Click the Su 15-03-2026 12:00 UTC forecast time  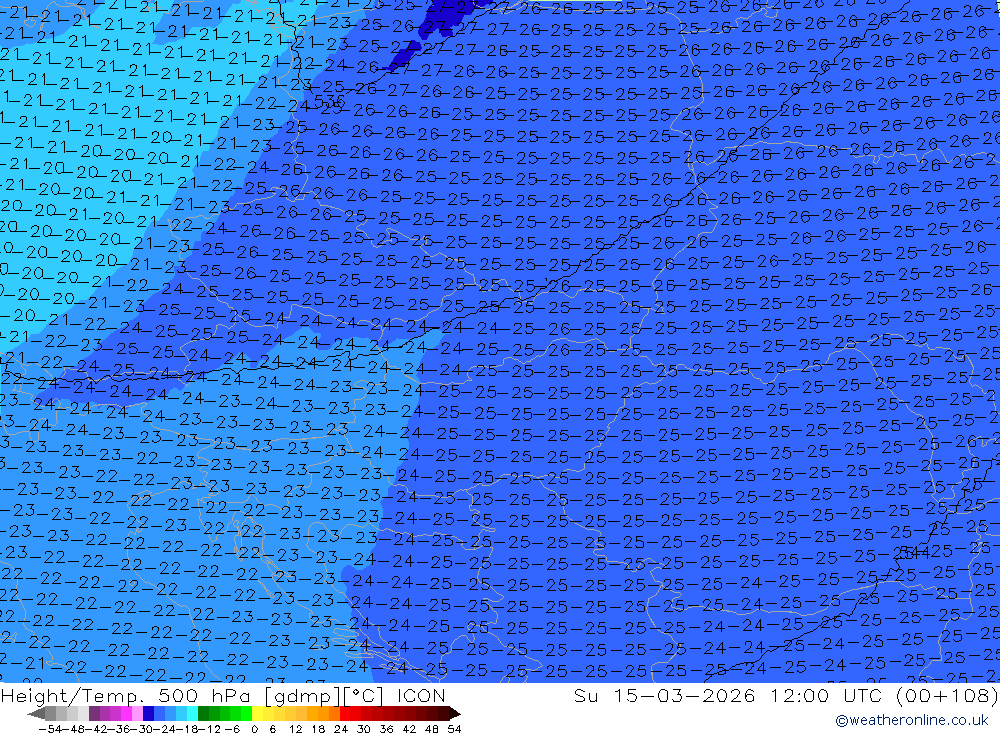786,695
